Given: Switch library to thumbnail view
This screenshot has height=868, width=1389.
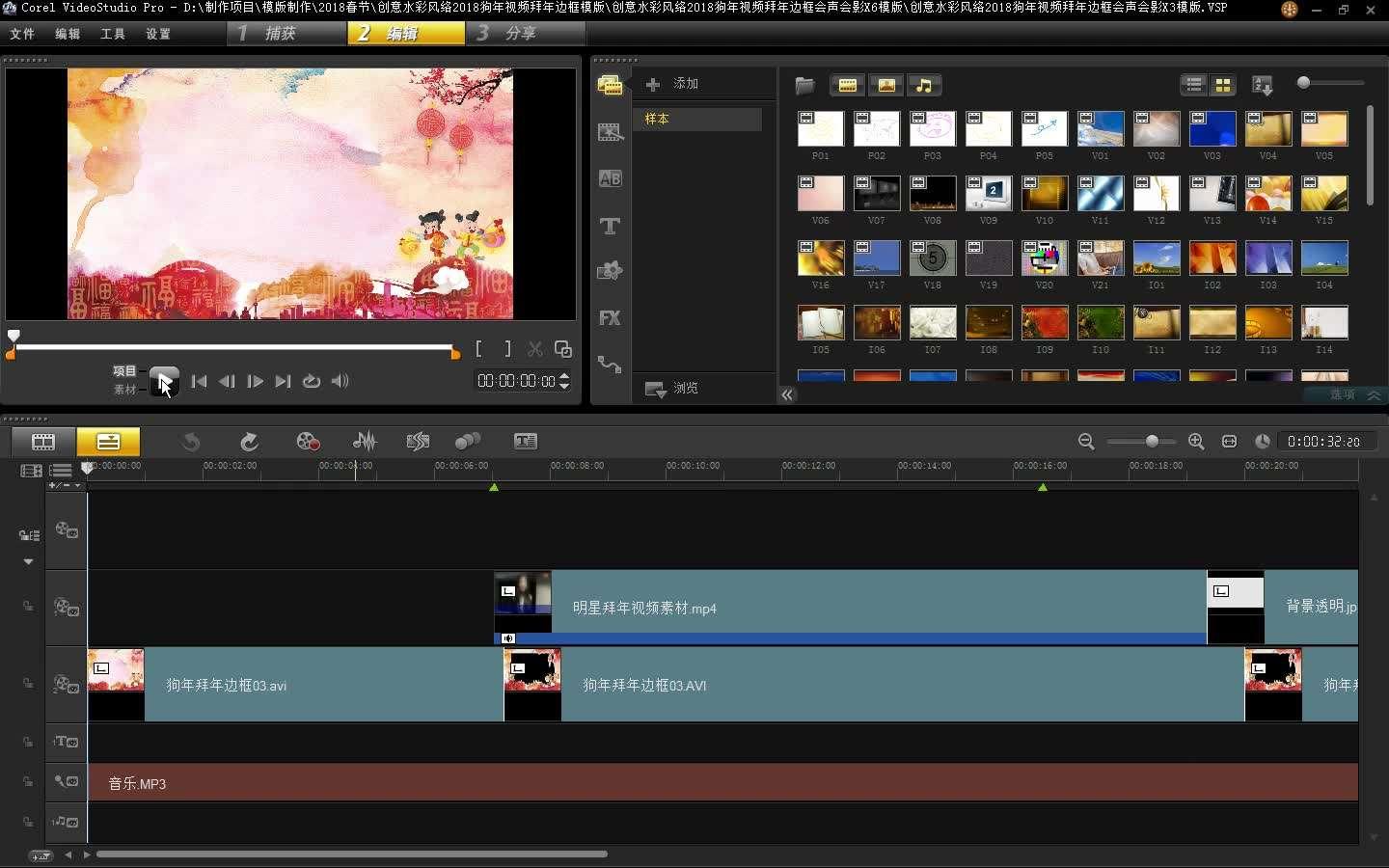Looking at the screenshot, I should 1223,85.
